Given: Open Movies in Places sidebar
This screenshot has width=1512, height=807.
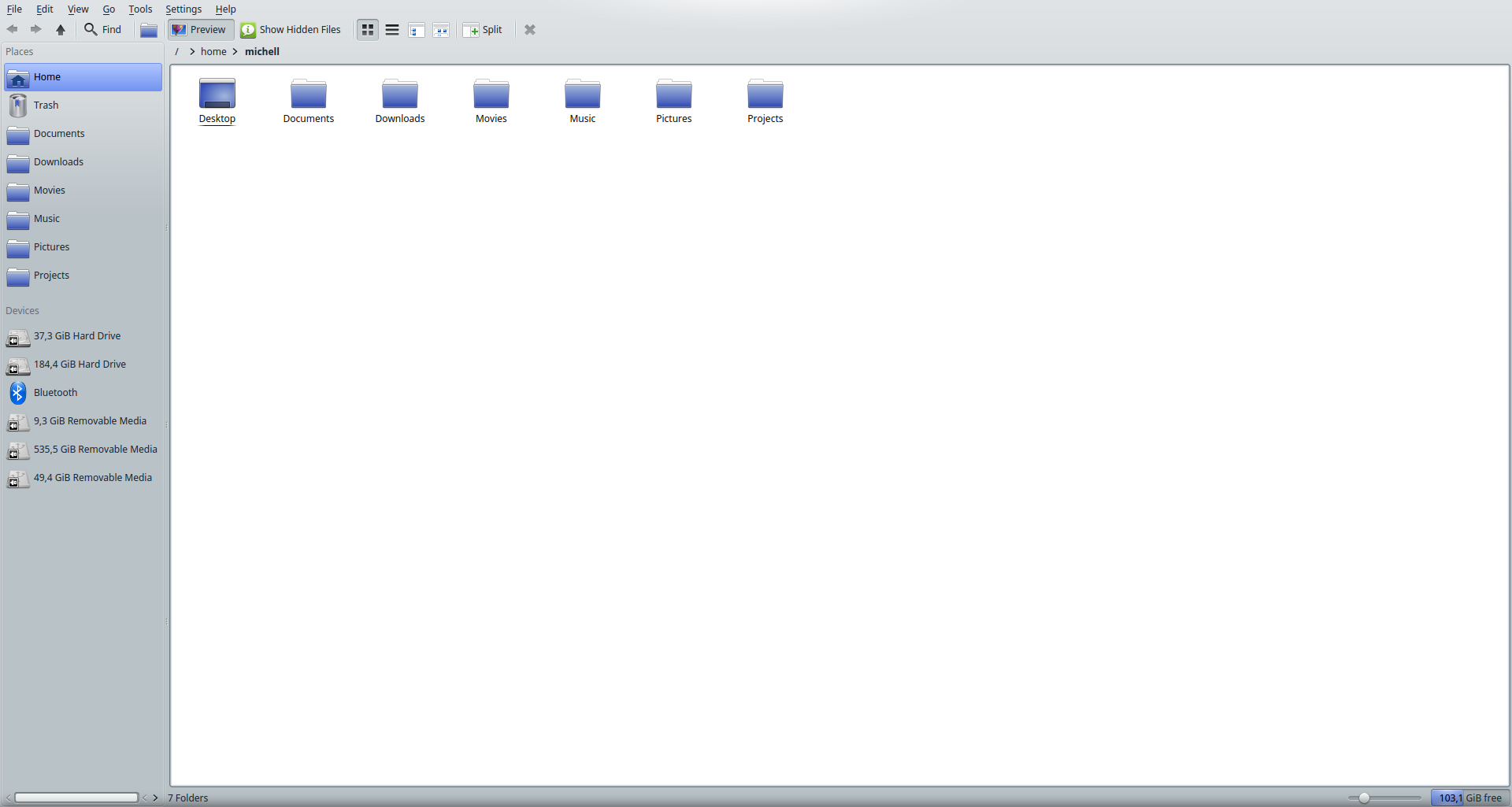Looking at the screenshot, I should [83, 191].
